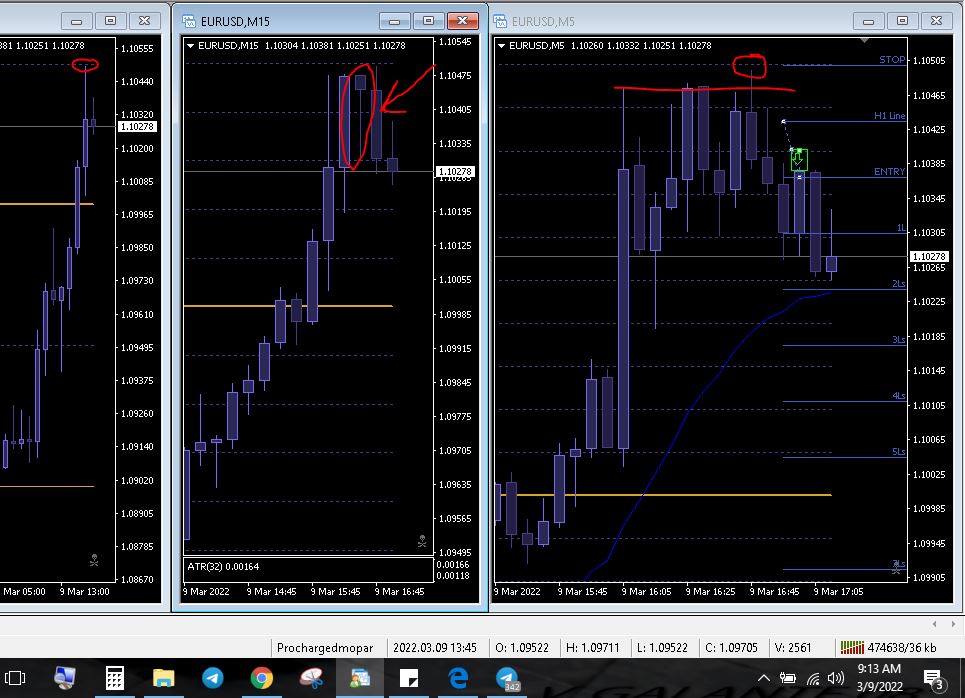The height and width of the screenshot is (698, 965).
Task: Click the EURUSD,M5 window title icon
Action: 500,21
